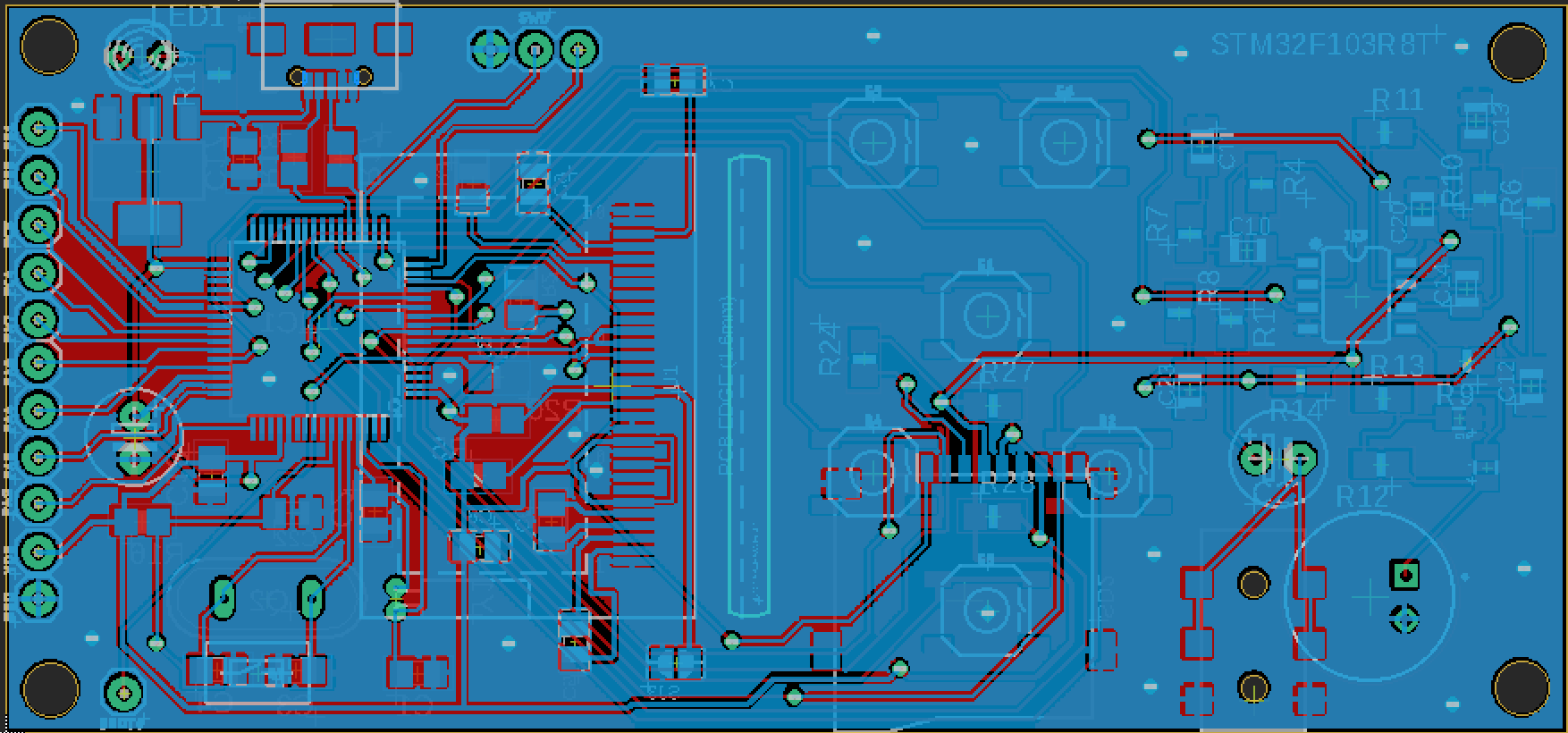Select the bottom header pin with thermal cross
Image resolution: width=1568 pixels, height=733 pixels.
[x=38, y=599]
